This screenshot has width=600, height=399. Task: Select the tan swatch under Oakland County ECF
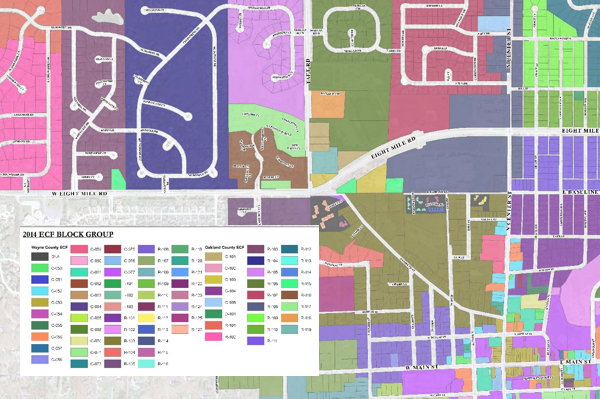214,257
